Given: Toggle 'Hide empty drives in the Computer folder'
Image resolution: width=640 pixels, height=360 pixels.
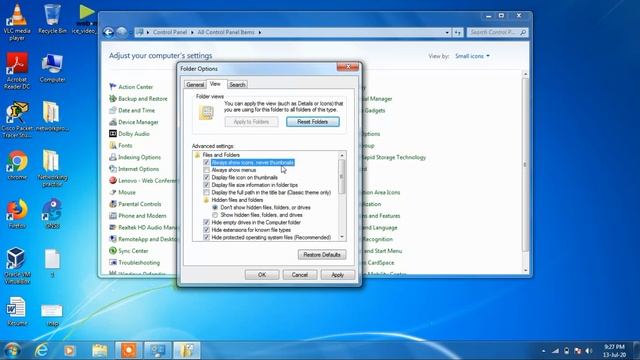Looking at the screenshot, I should [x=207, y=222].
